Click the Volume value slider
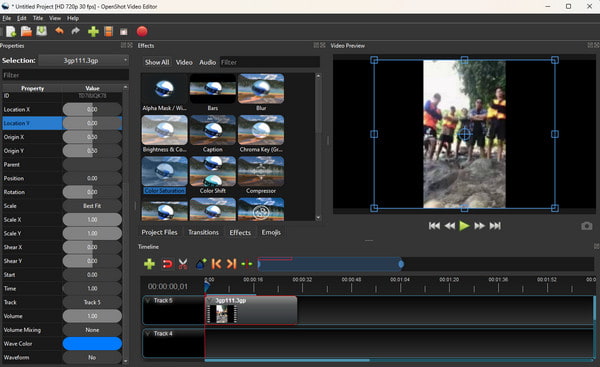Image resolution: width=600 pixels, height=367 pixels. click(x=92, y=316)
